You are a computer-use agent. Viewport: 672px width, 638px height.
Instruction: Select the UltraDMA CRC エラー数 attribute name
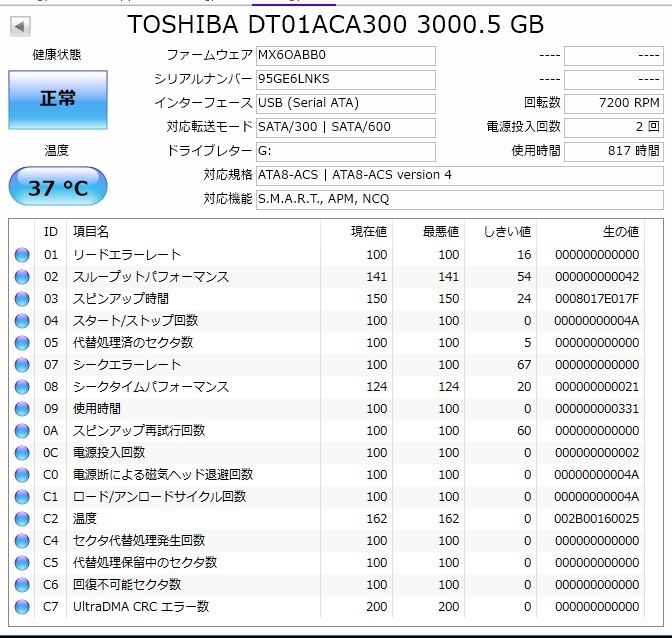141,607
